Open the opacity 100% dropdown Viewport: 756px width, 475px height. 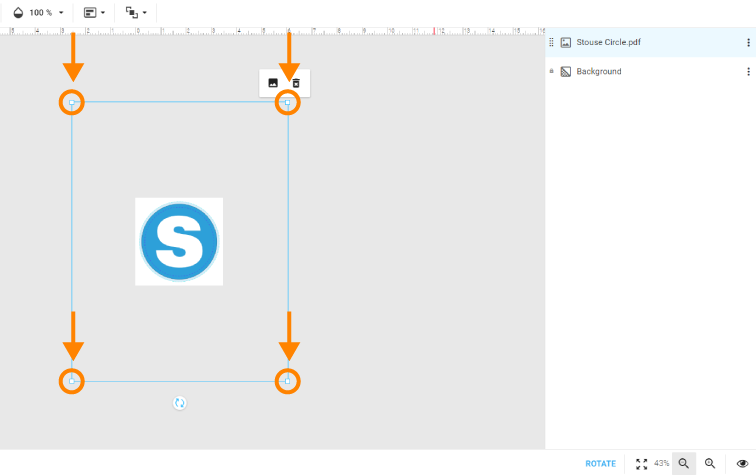(x=40, y=13)
